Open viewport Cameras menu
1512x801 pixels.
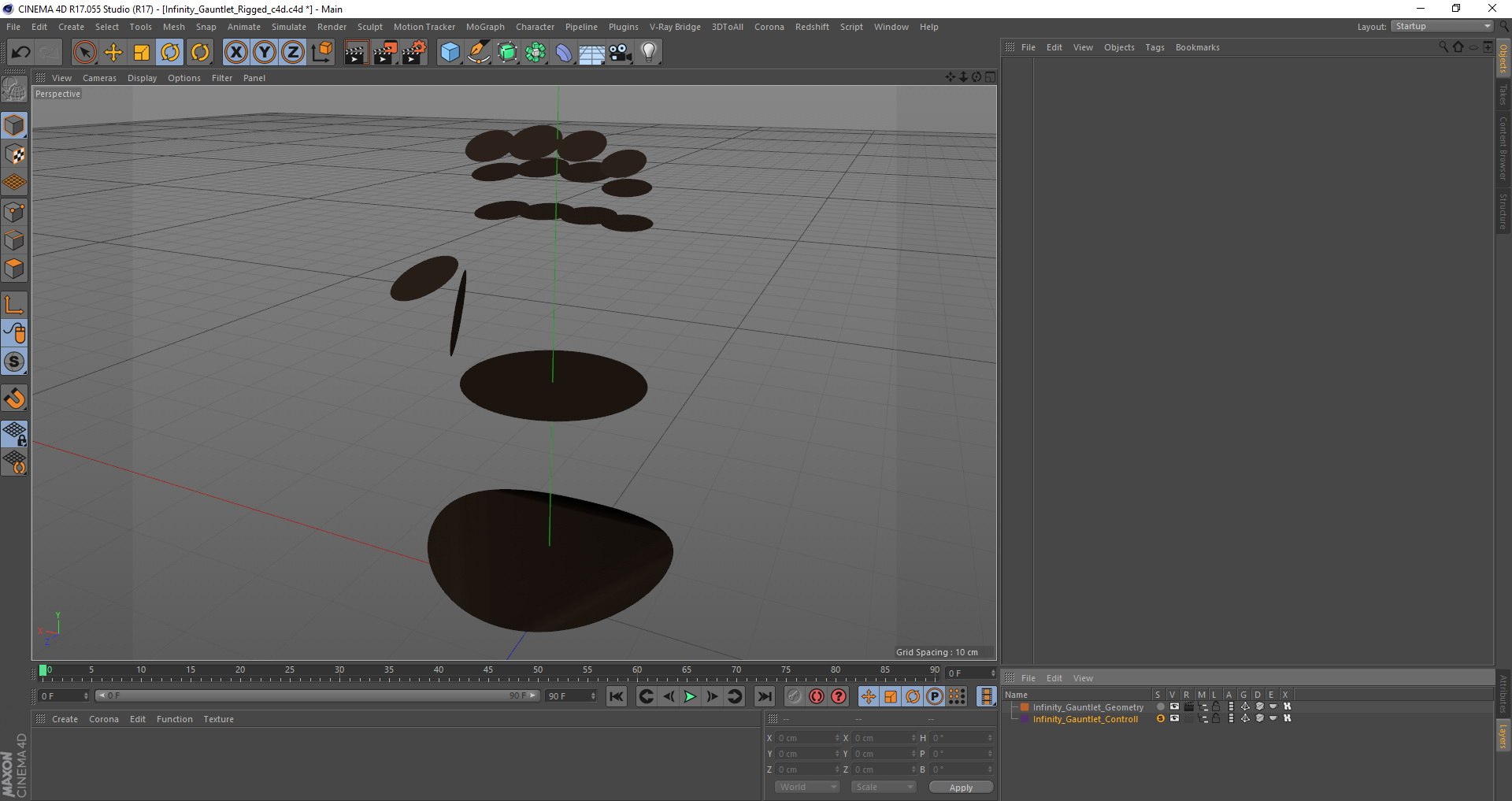(99, 78)
